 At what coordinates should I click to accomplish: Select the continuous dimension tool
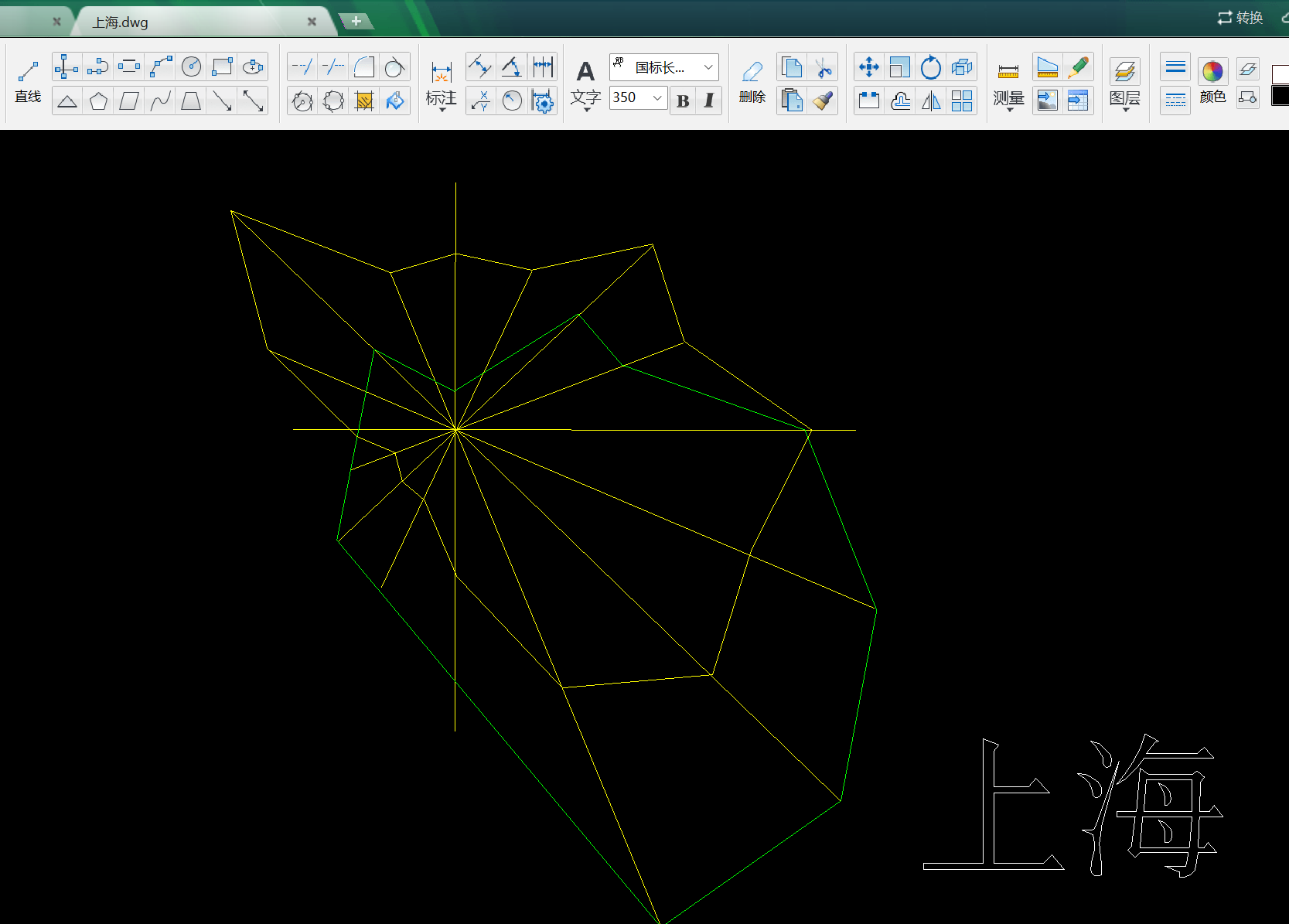click(543, 67)
